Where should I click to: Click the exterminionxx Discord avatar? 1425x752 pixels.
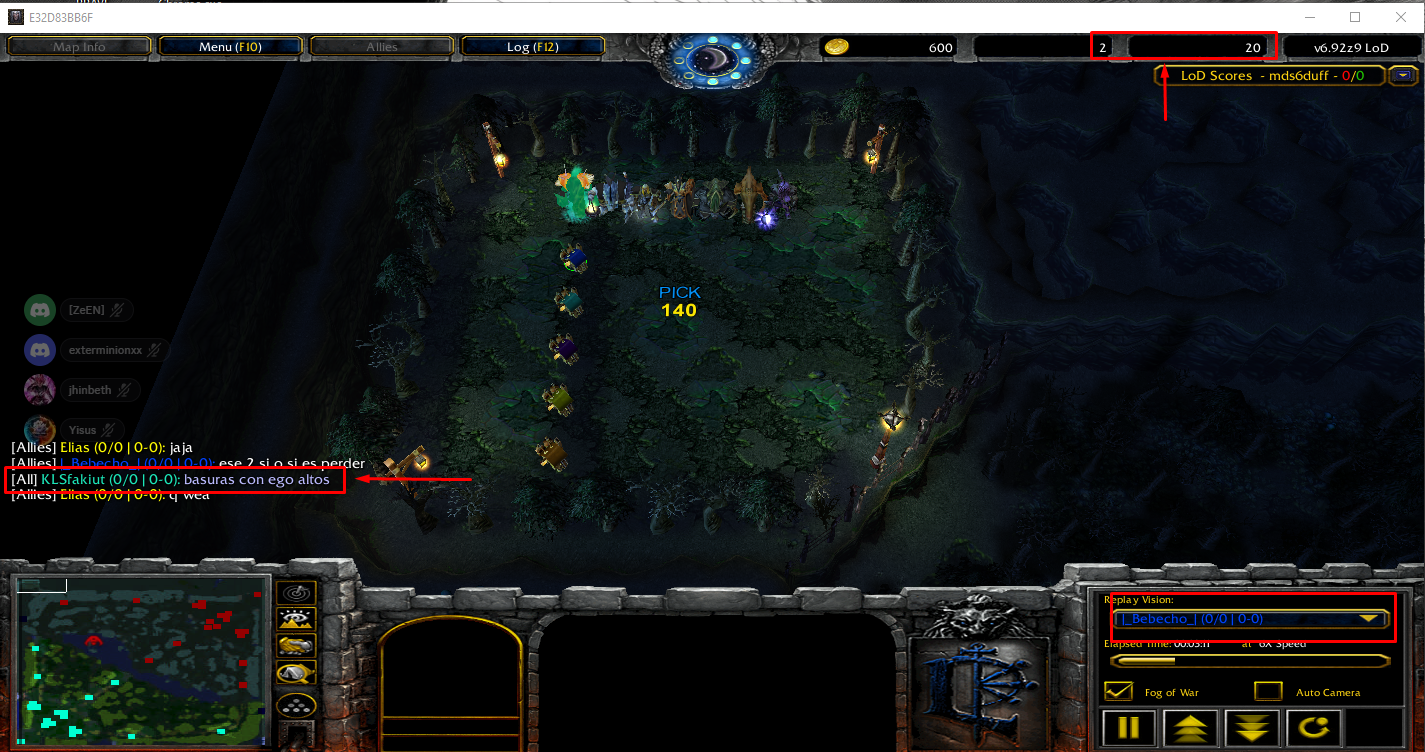[x=40, y=350]
